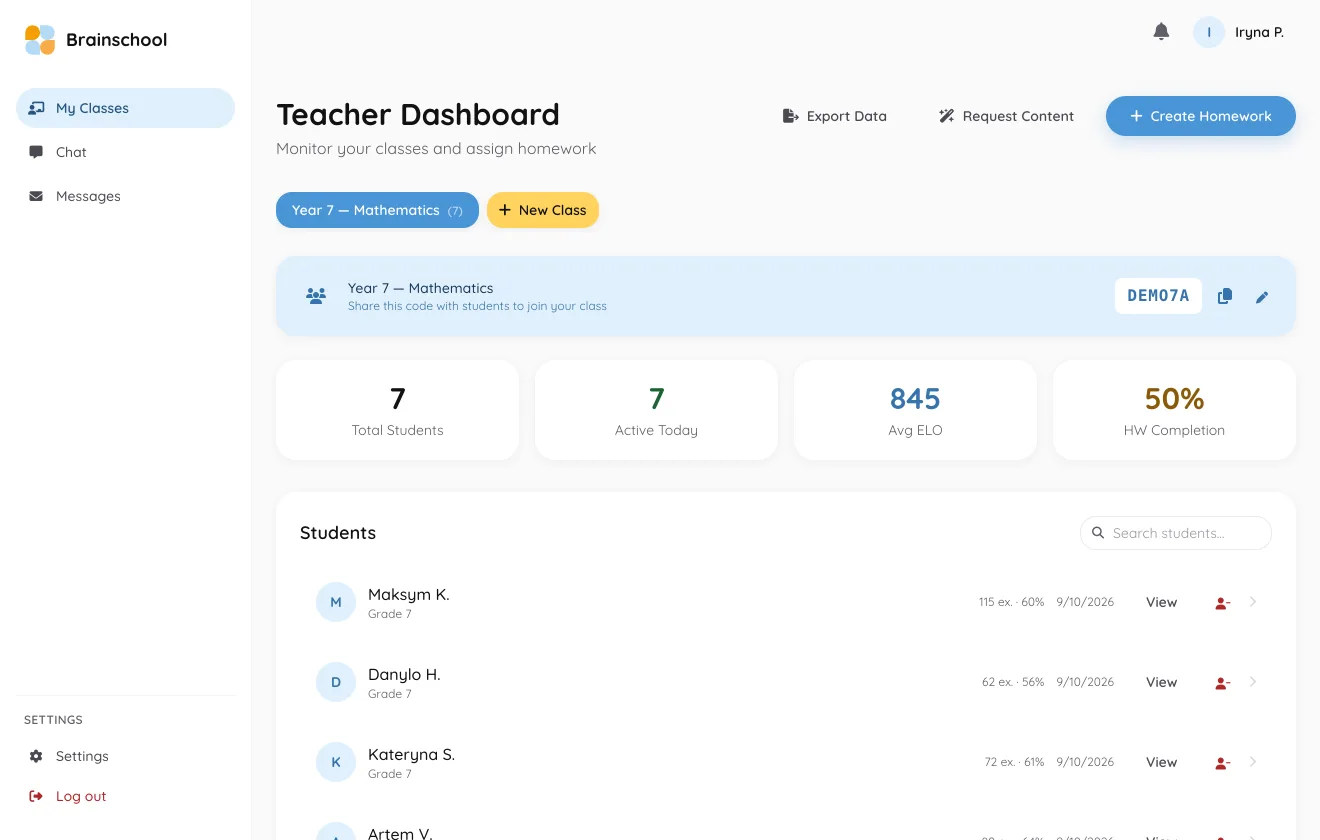This screenshot has width=1320, height=840.
Task: Click the name Maksym K.
Action: [x=409, y=594]
